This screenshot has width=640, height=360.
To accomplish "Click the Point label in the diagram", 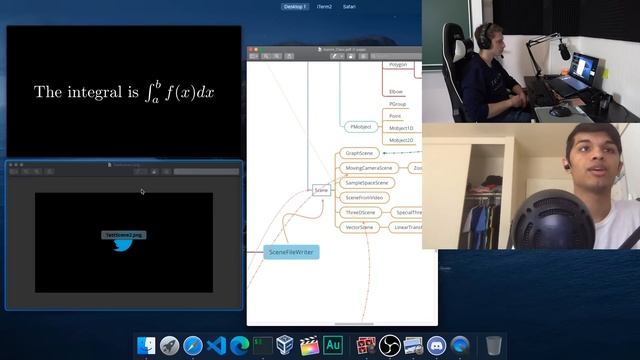I will [395, 116].
